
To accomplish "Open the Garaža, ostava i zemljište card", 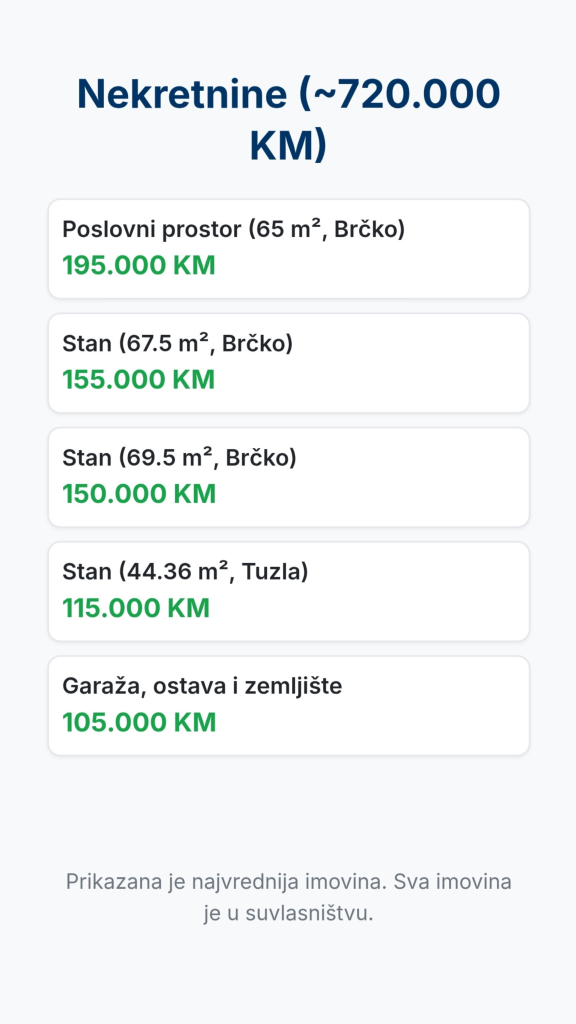I will (288, 706).
